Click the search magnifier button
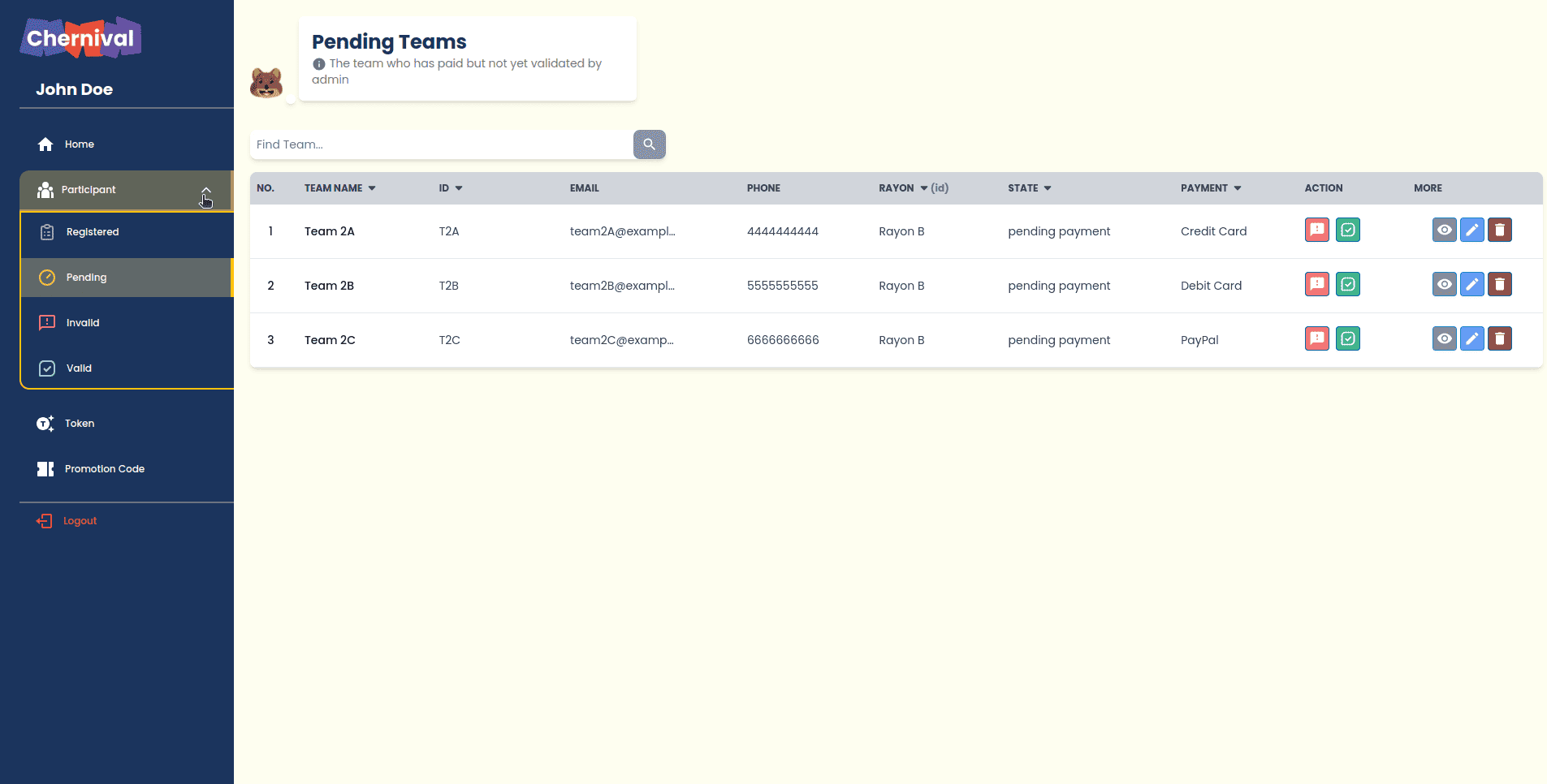This screenshot has height=784, width=1547. [649, 144]
